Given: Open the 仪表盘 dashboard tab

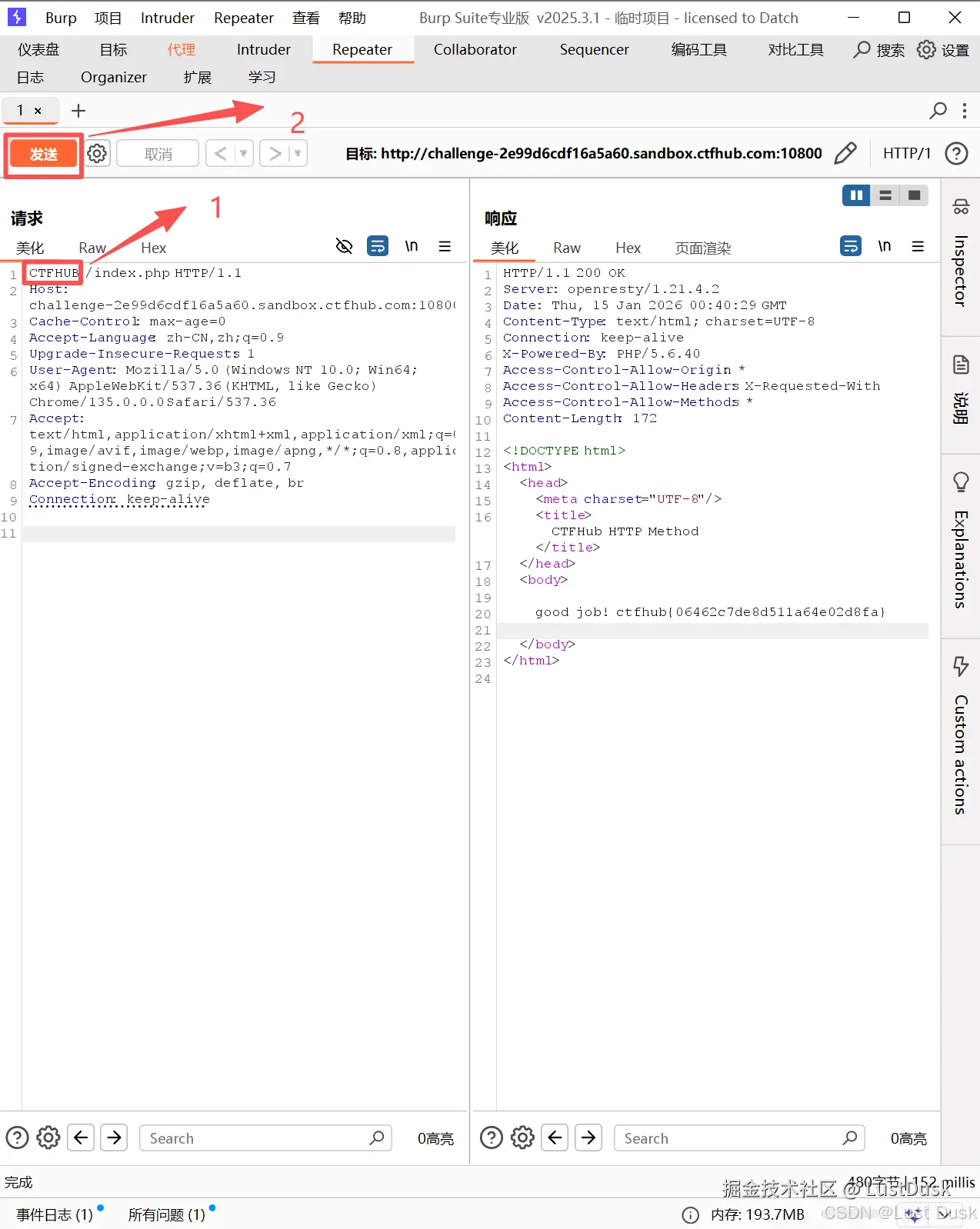Looking at the screenshot, I should click(38, 50).
